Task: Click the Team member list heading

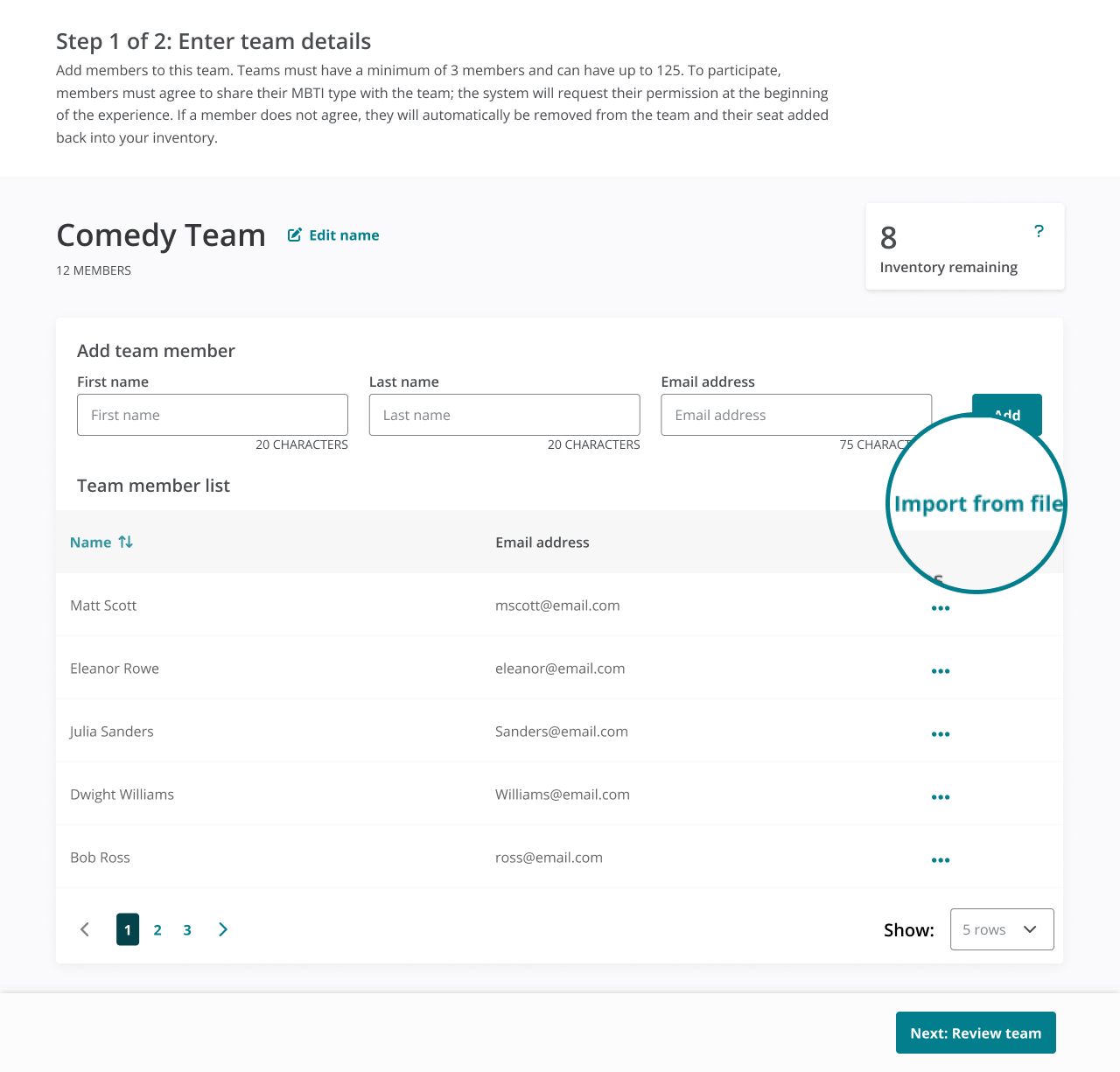Action: (153, 486)
